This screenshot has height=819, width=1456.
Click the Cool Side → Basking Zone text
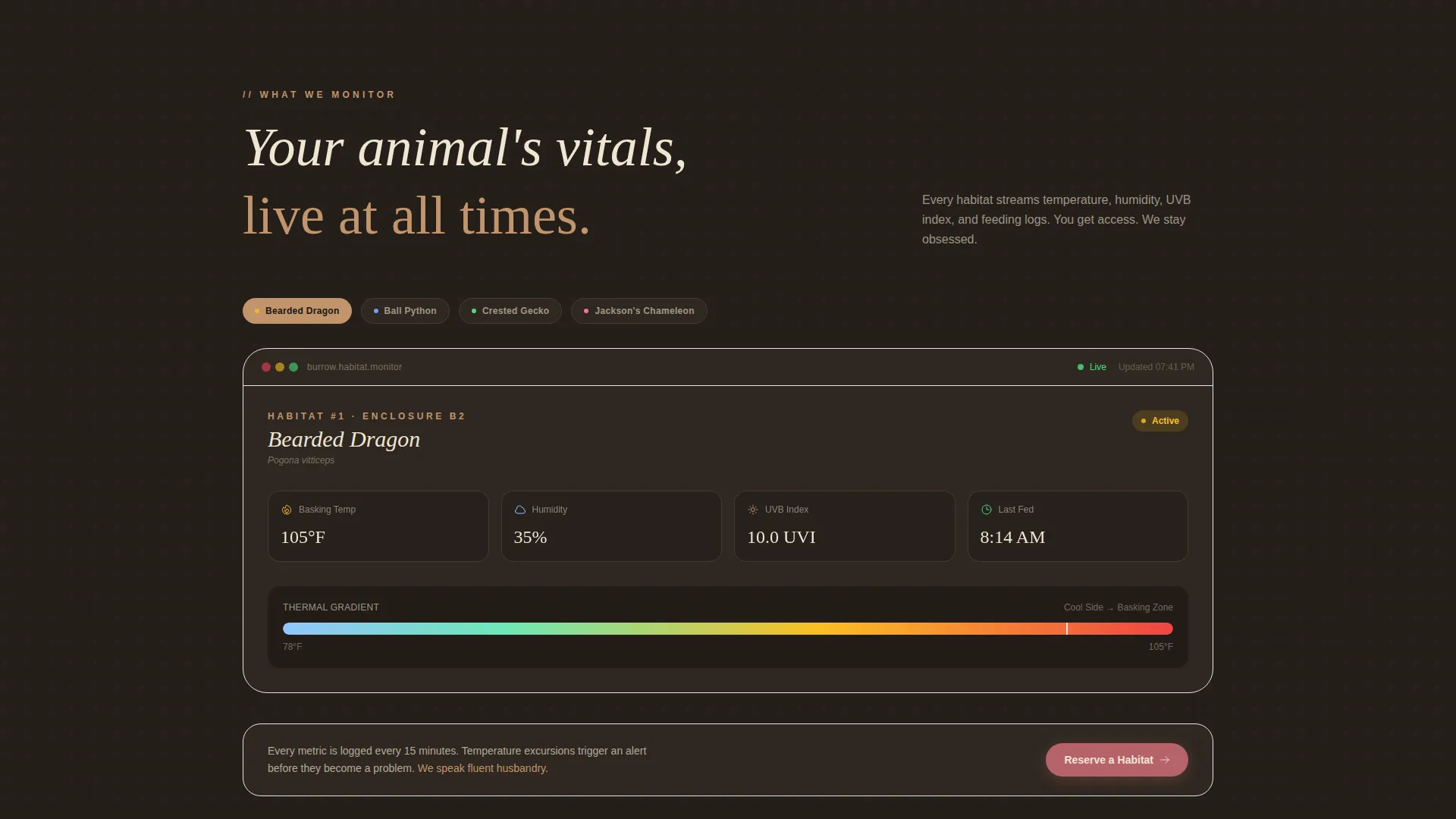(1118, 607)
